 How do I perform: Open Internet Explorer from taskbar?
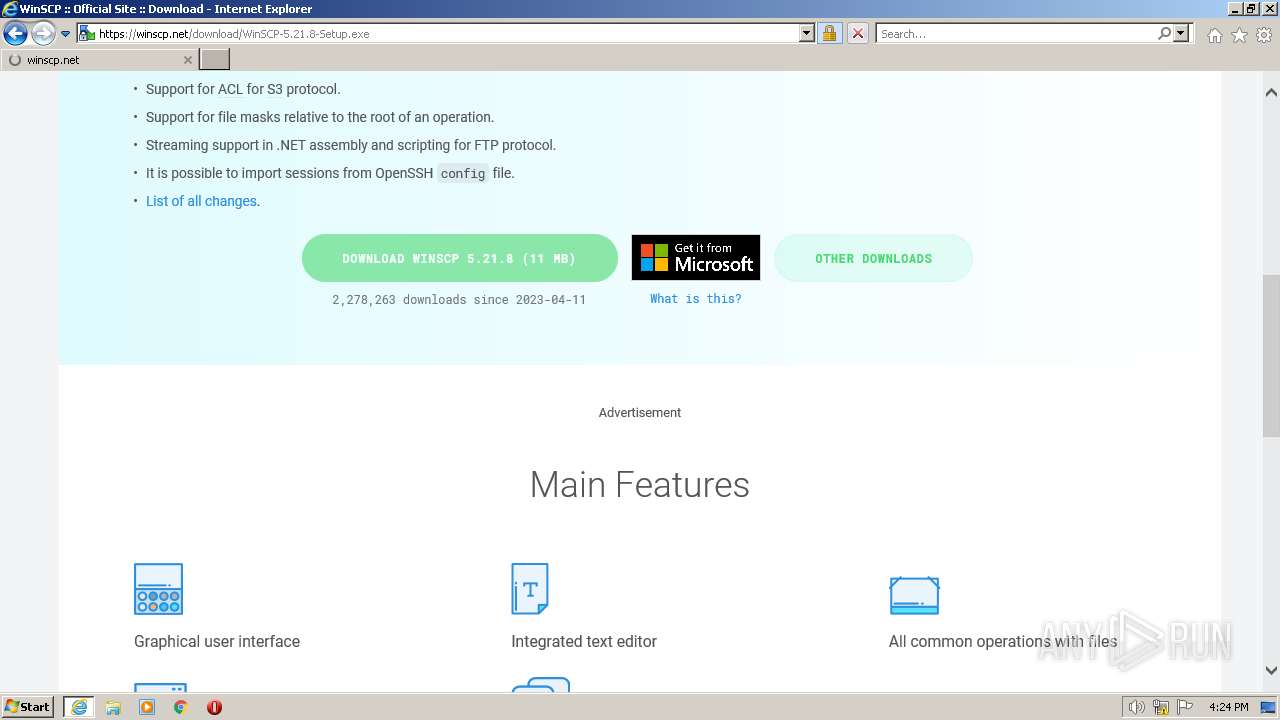tap(78, 707)
